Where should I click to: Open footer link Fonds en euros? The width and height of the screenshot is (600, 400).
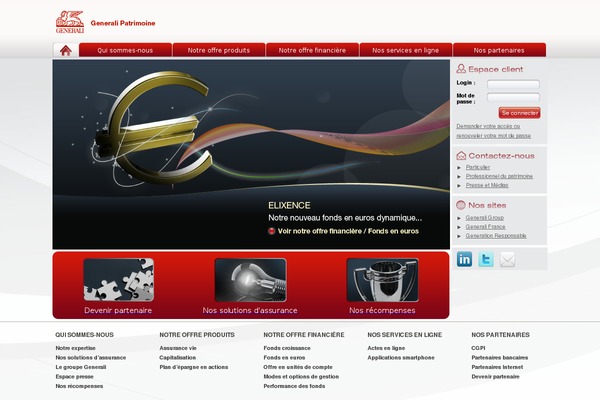[x=284, y=358]
